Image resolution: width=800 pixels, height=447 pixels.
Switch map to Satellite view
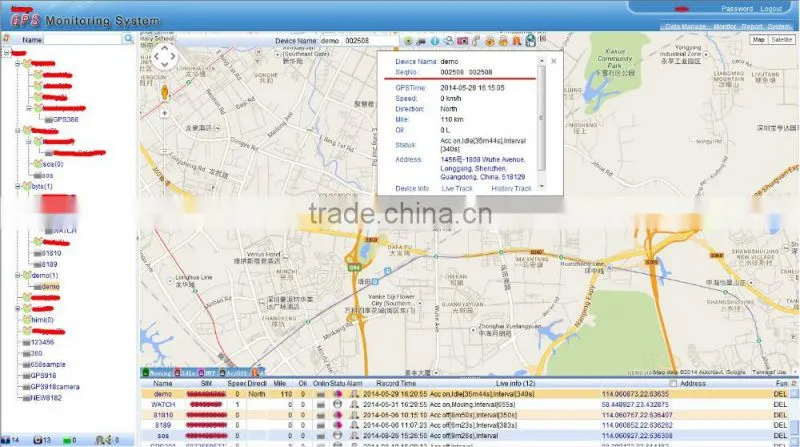[x=782, y=39]
